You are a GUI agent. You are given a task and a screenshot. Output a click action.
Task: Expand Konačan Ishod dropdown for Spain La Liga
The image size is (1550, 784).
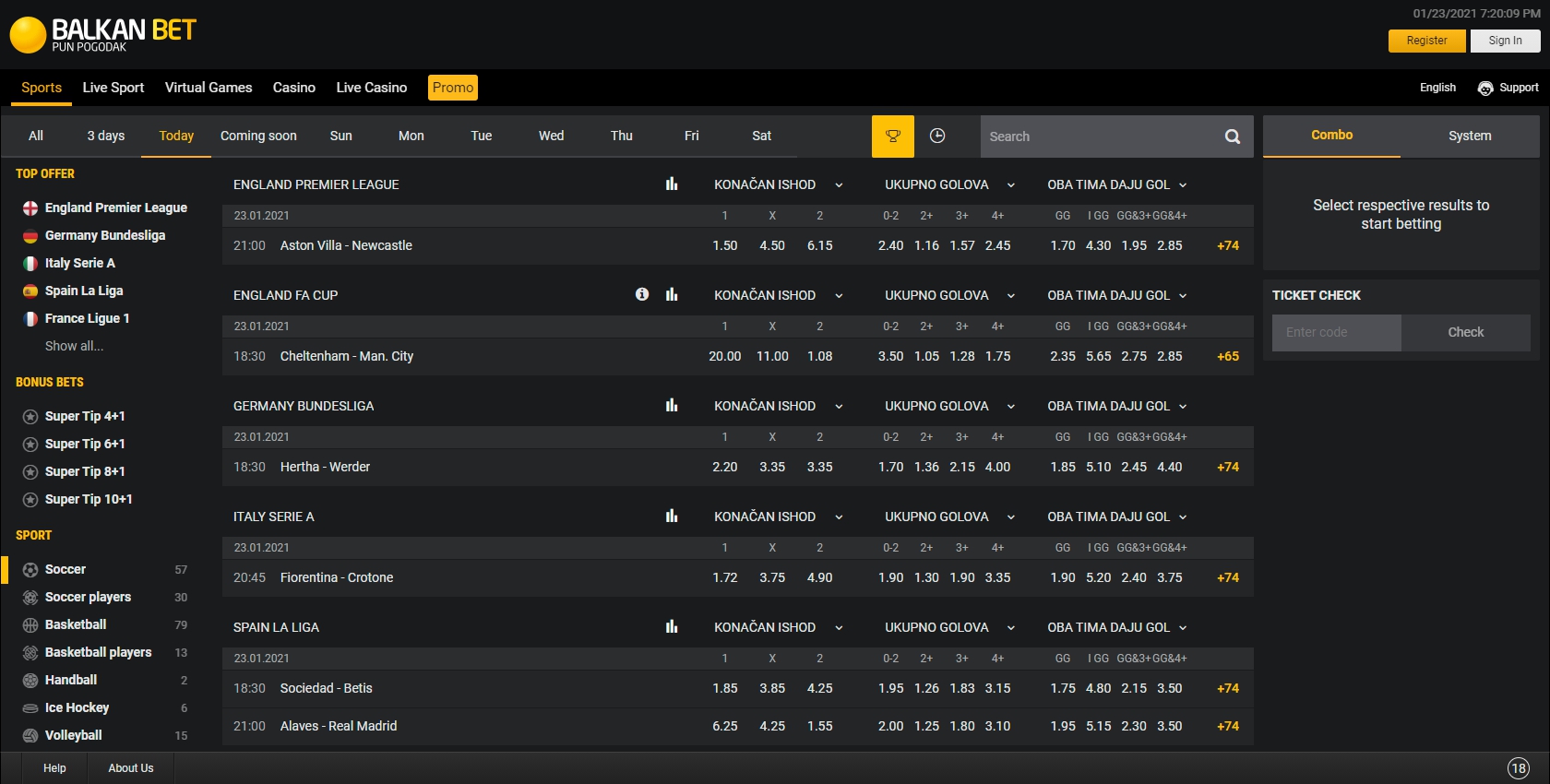point(839,628)
